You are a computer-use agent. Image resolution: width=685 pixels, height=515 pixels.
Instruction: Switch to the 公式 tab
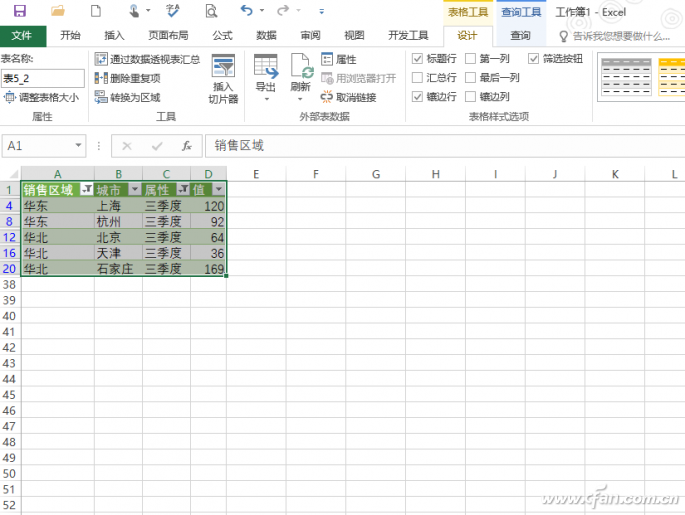(222, 36)
